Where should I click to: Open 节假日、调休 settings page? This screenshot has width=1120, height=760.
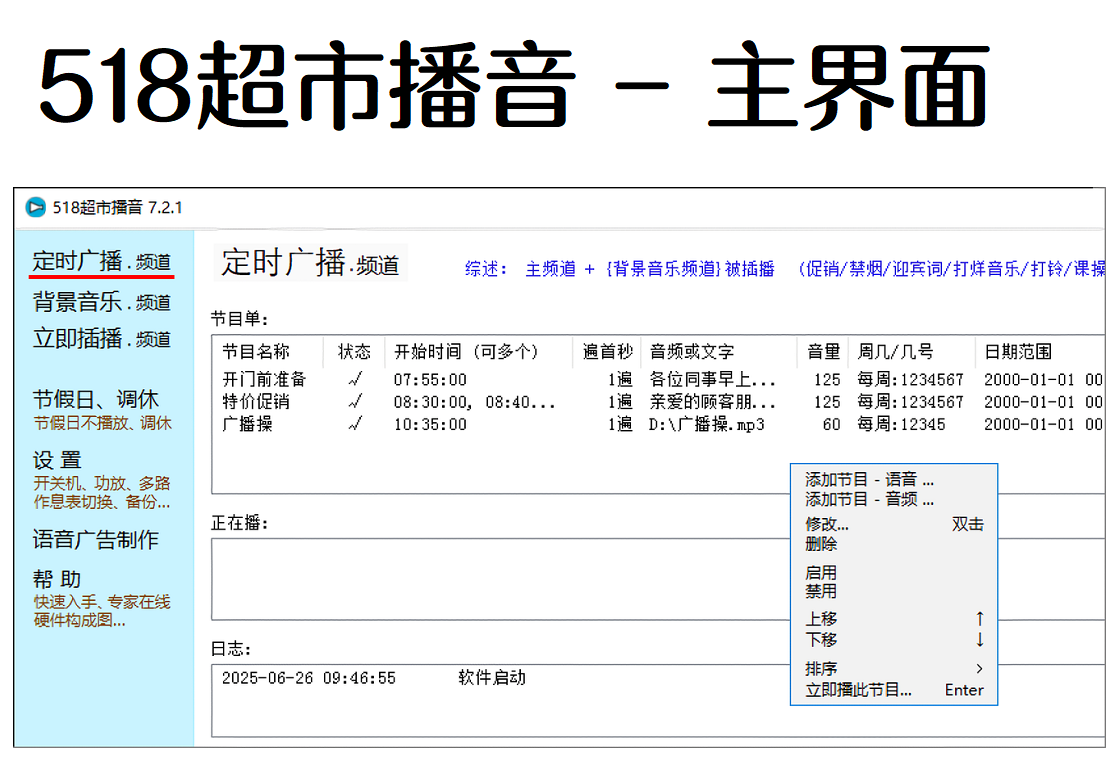(x=96, y=400)
